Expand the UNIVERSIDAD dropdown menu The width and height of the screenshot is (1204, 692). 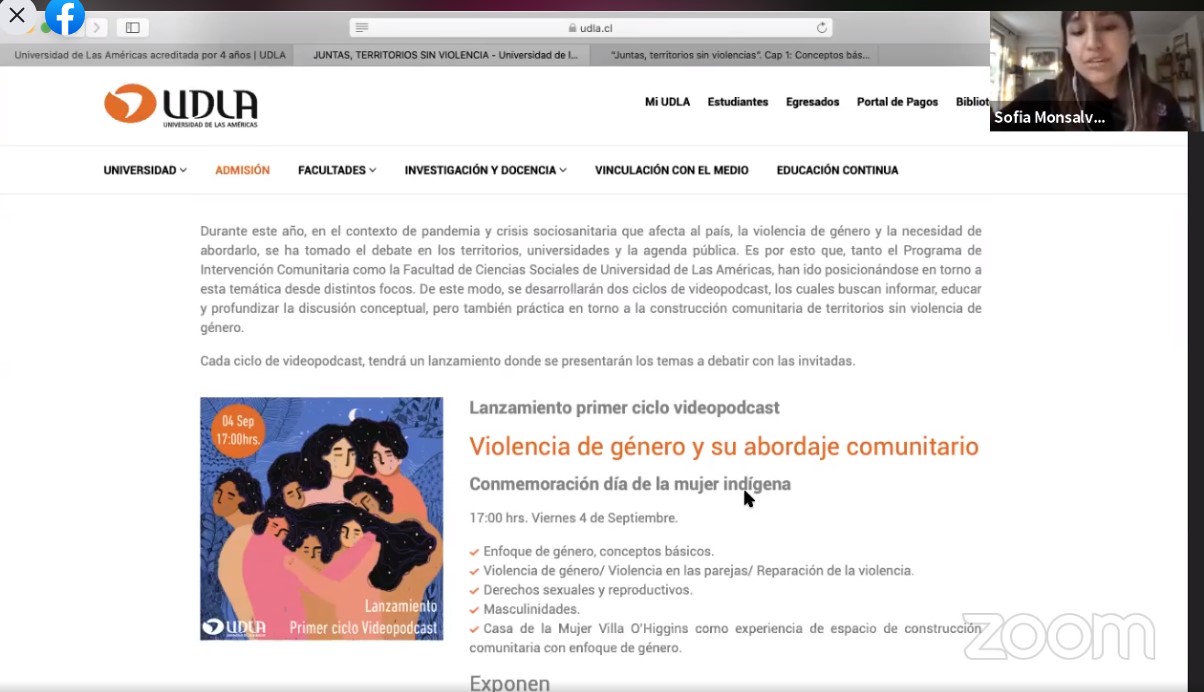(145, 170)
